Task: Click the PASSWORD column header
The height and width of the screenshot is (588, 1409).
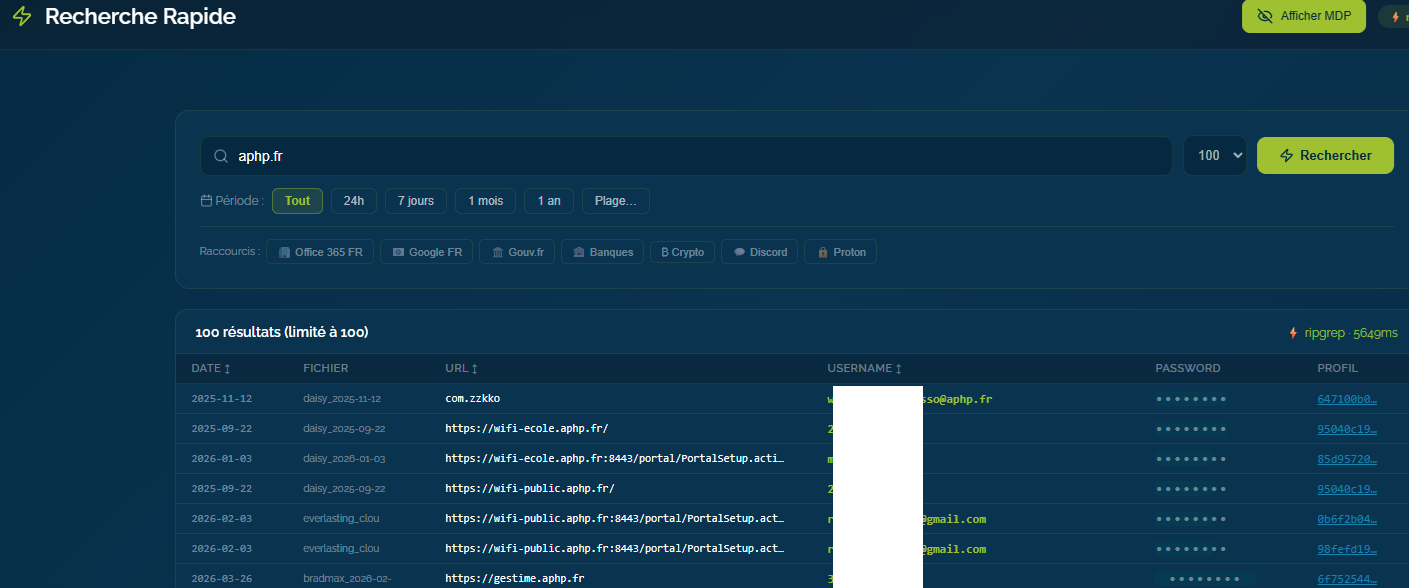Action: [1188, 369]
